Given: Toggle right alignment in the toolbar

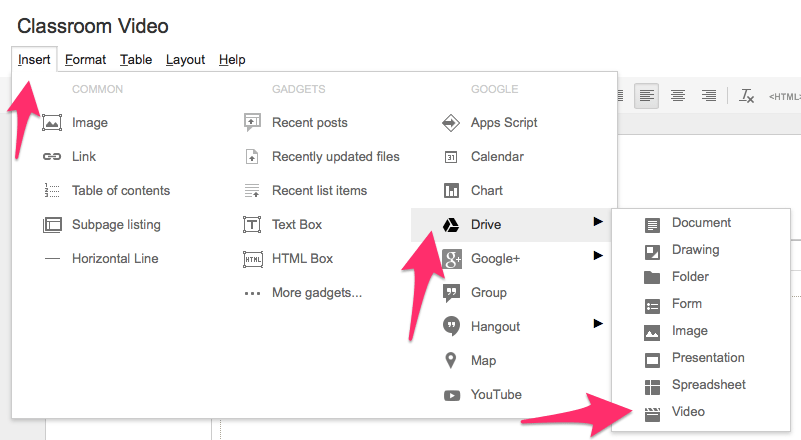Looking at the screenshot, I should point(709,96).
